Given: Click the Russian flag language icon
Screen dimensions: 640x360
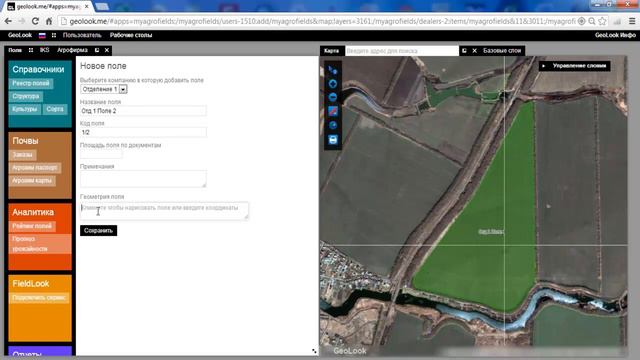Looking at the screenshot, I should coord(42,36).
